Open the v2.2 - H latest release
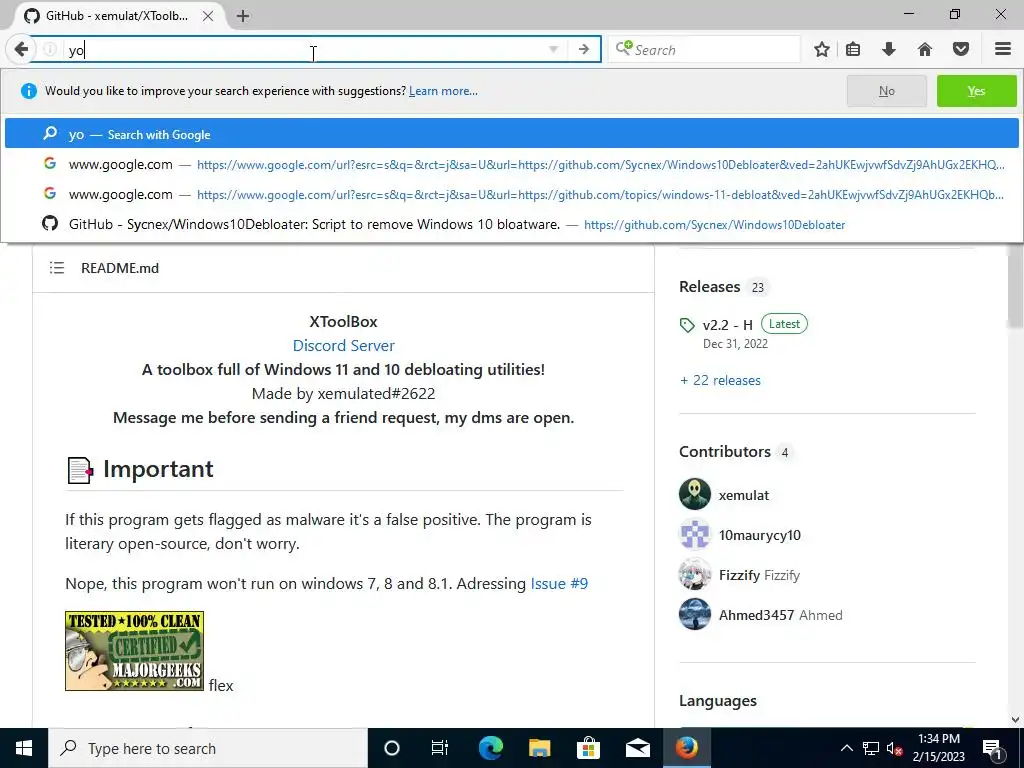 (x=728, y=325)
